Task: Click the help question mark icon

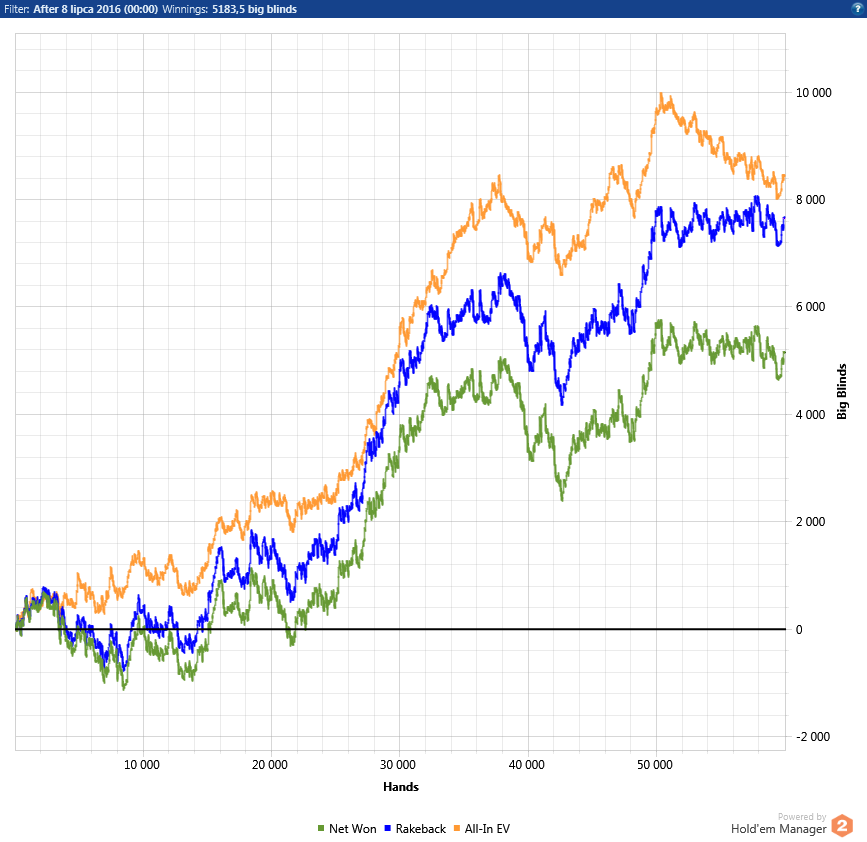Action: tap(858, 8)
